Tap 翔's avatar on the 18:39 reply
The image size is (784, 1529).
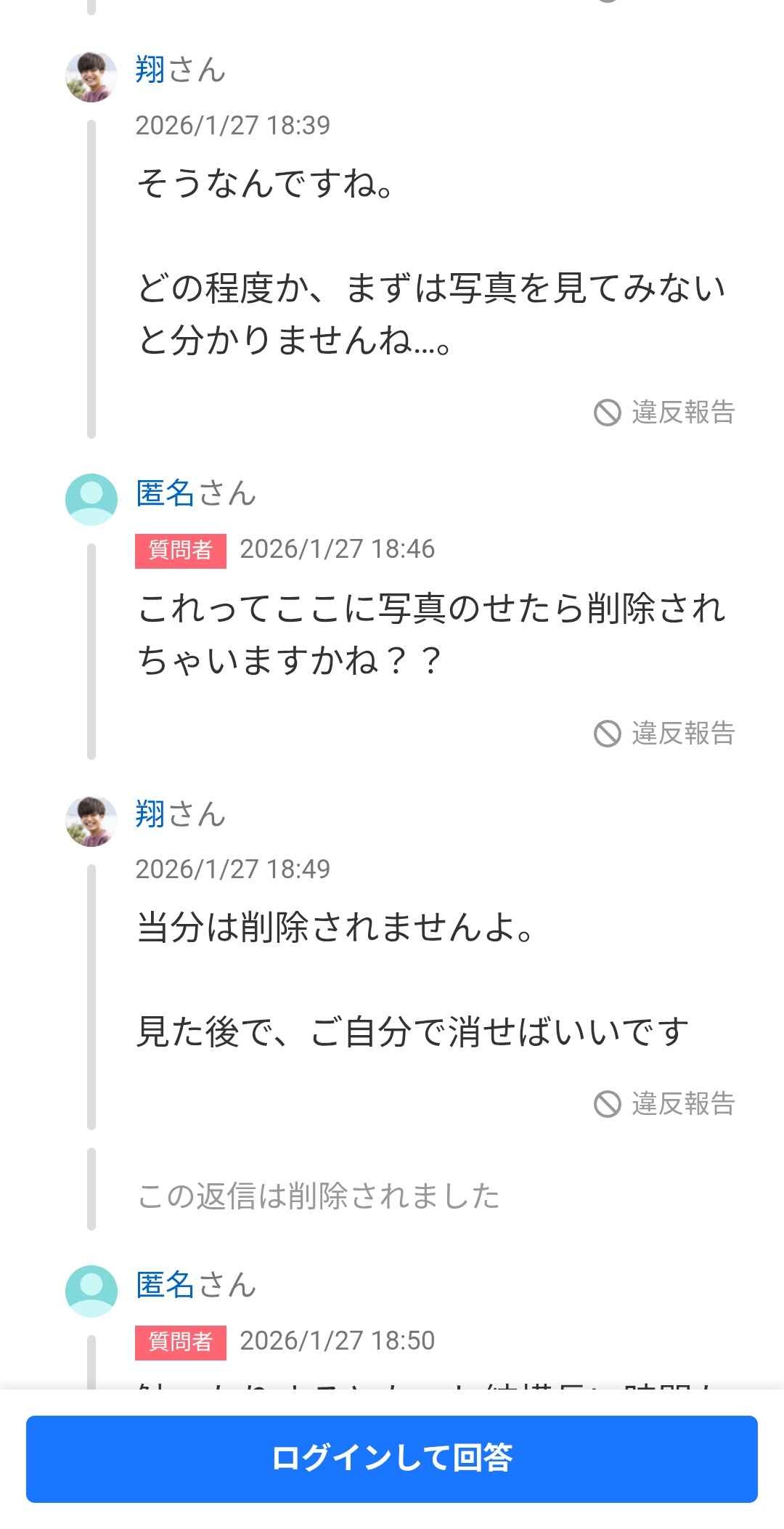(x=91, y=76)
